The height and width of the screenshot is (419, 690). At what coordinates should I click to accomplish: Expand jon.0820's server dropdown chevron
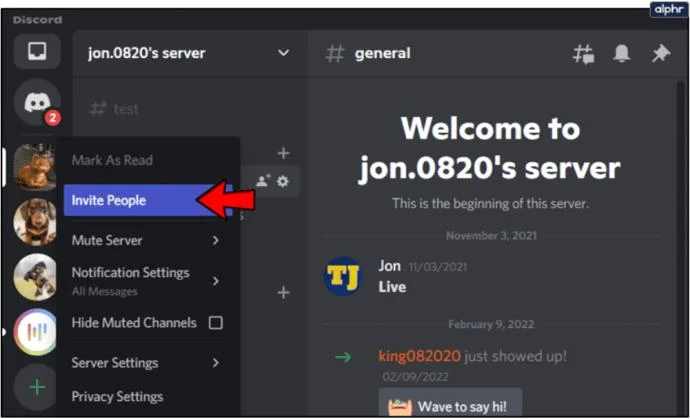(x=283, y=53)
